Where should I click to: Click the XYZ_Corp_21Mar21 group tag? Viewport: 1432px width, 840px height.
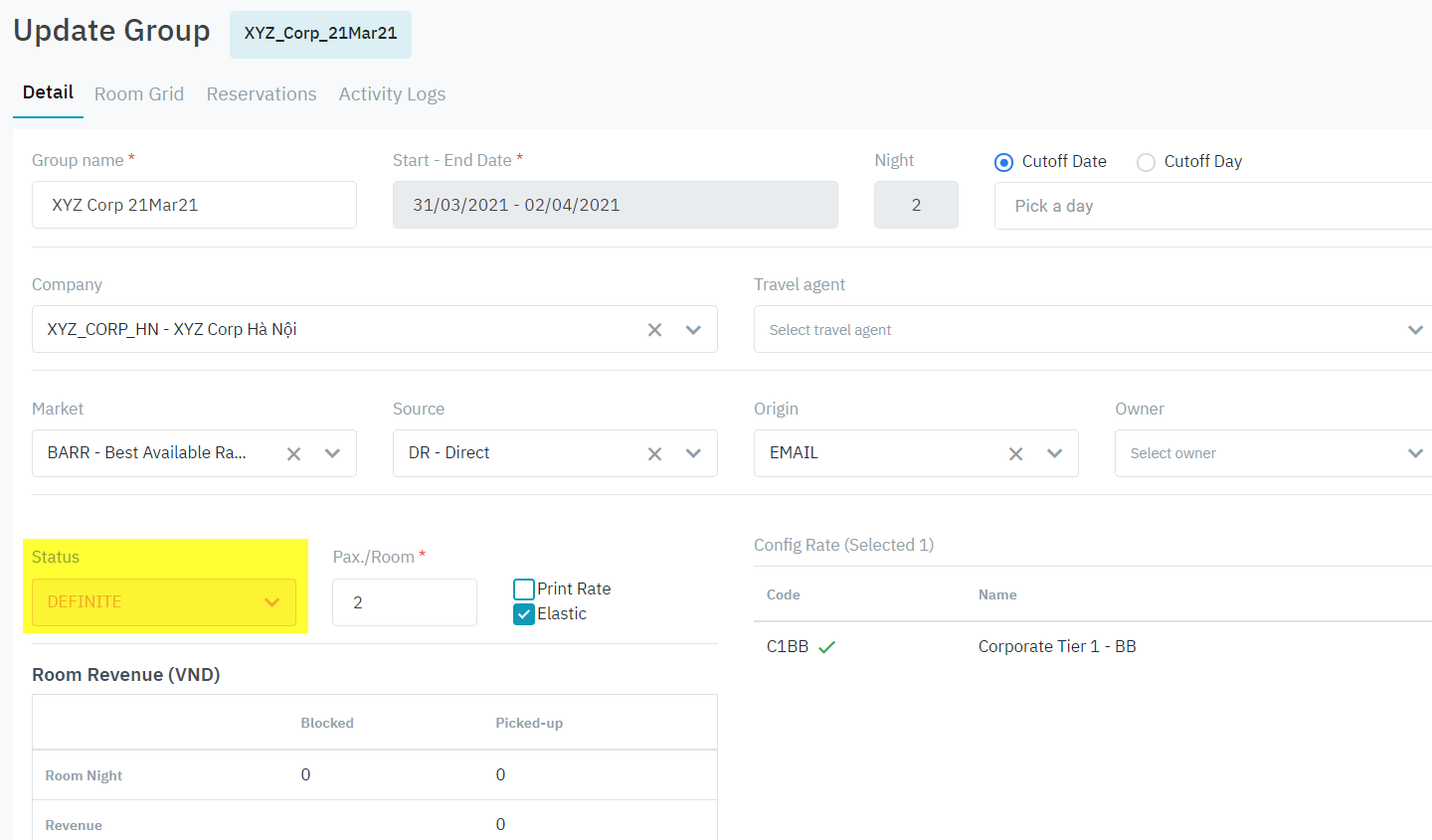pyautogui.click(x=320, y=34)
